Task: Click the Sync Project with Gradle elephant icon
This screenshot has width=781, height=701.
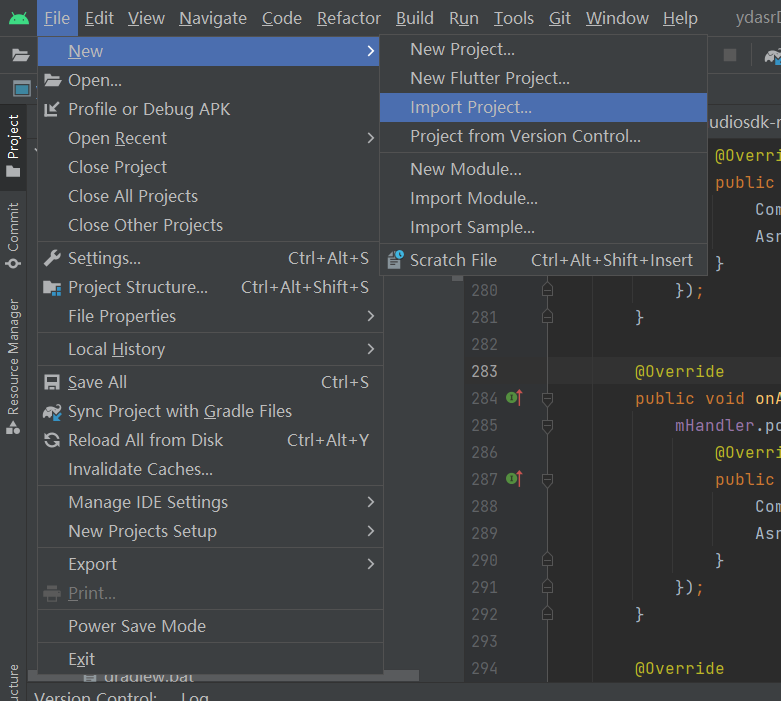Action: click(52, 411)
